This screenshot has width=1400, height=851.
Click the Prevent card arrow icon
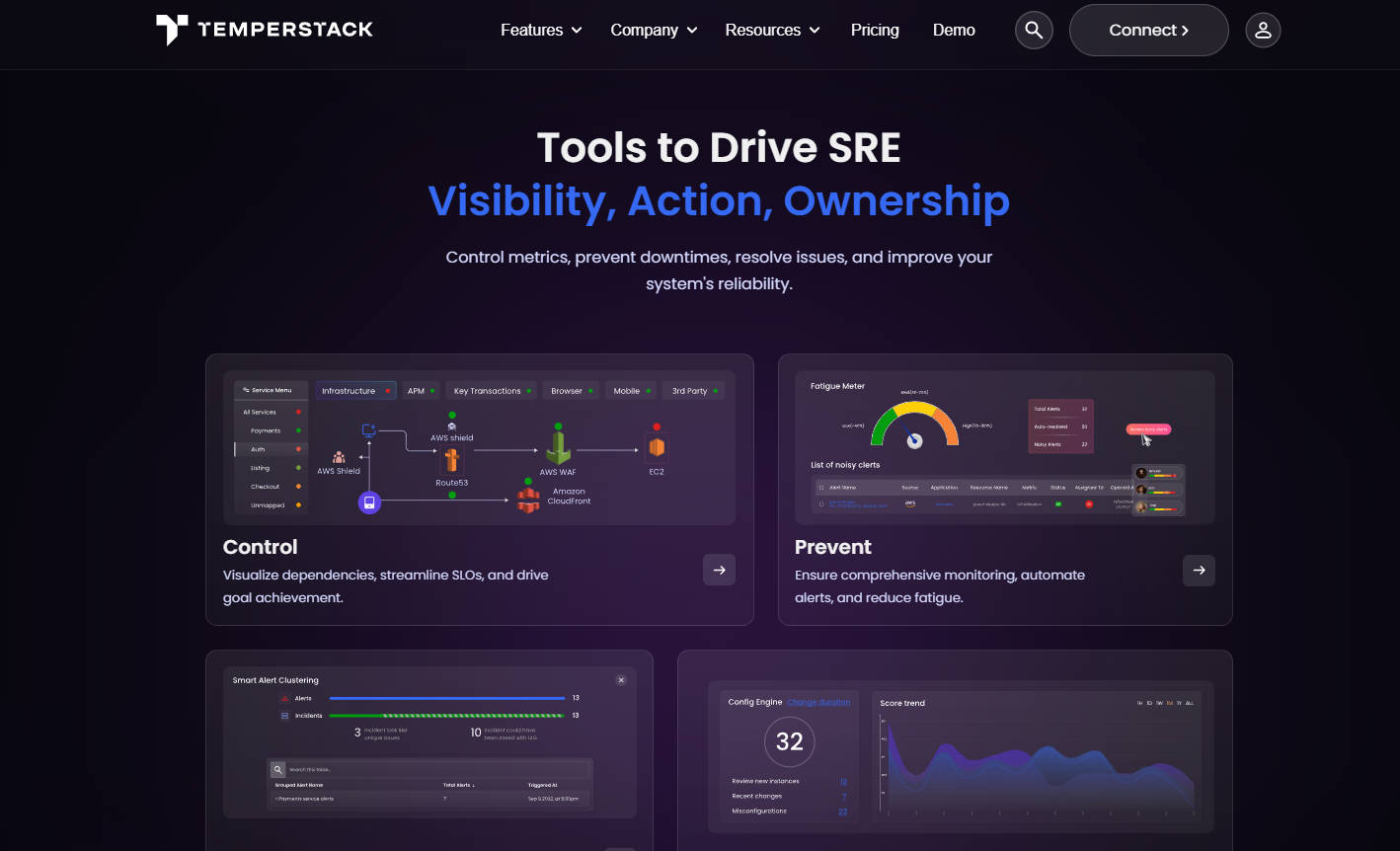pos(1199,570)
